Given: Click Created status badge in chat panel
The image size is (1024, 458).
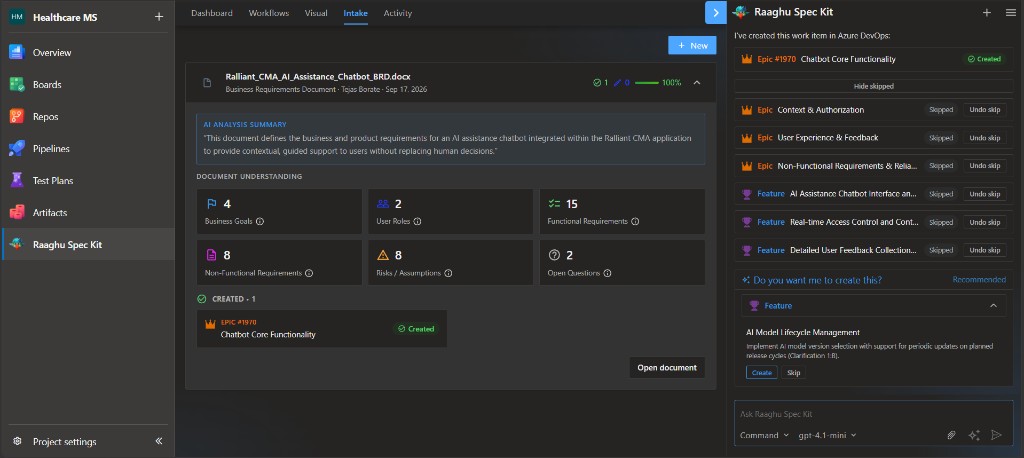Looking at the screenshot, I should [x=984, y=59].
